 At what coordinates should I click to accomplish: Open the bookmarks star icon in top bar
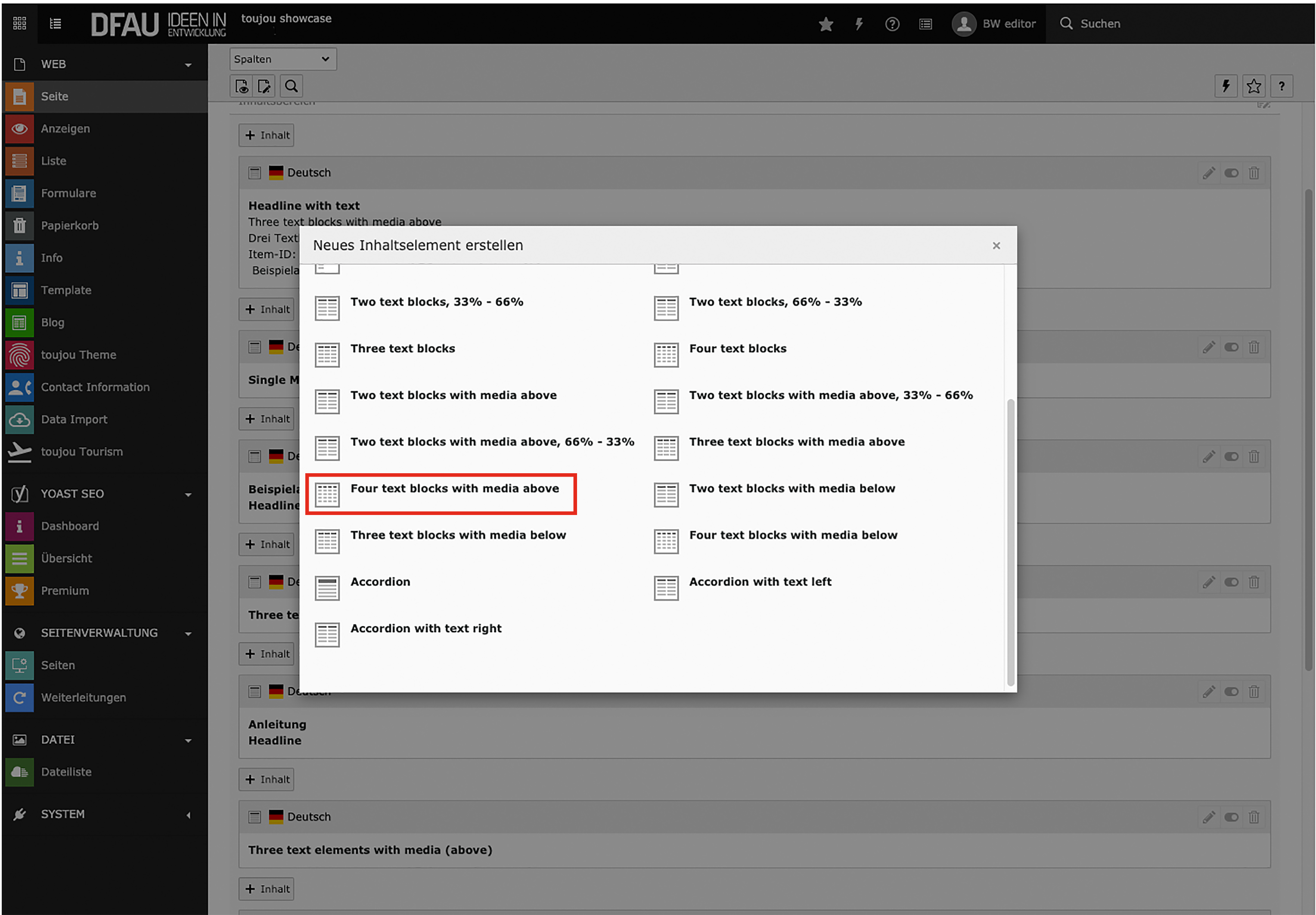point(826,24)
